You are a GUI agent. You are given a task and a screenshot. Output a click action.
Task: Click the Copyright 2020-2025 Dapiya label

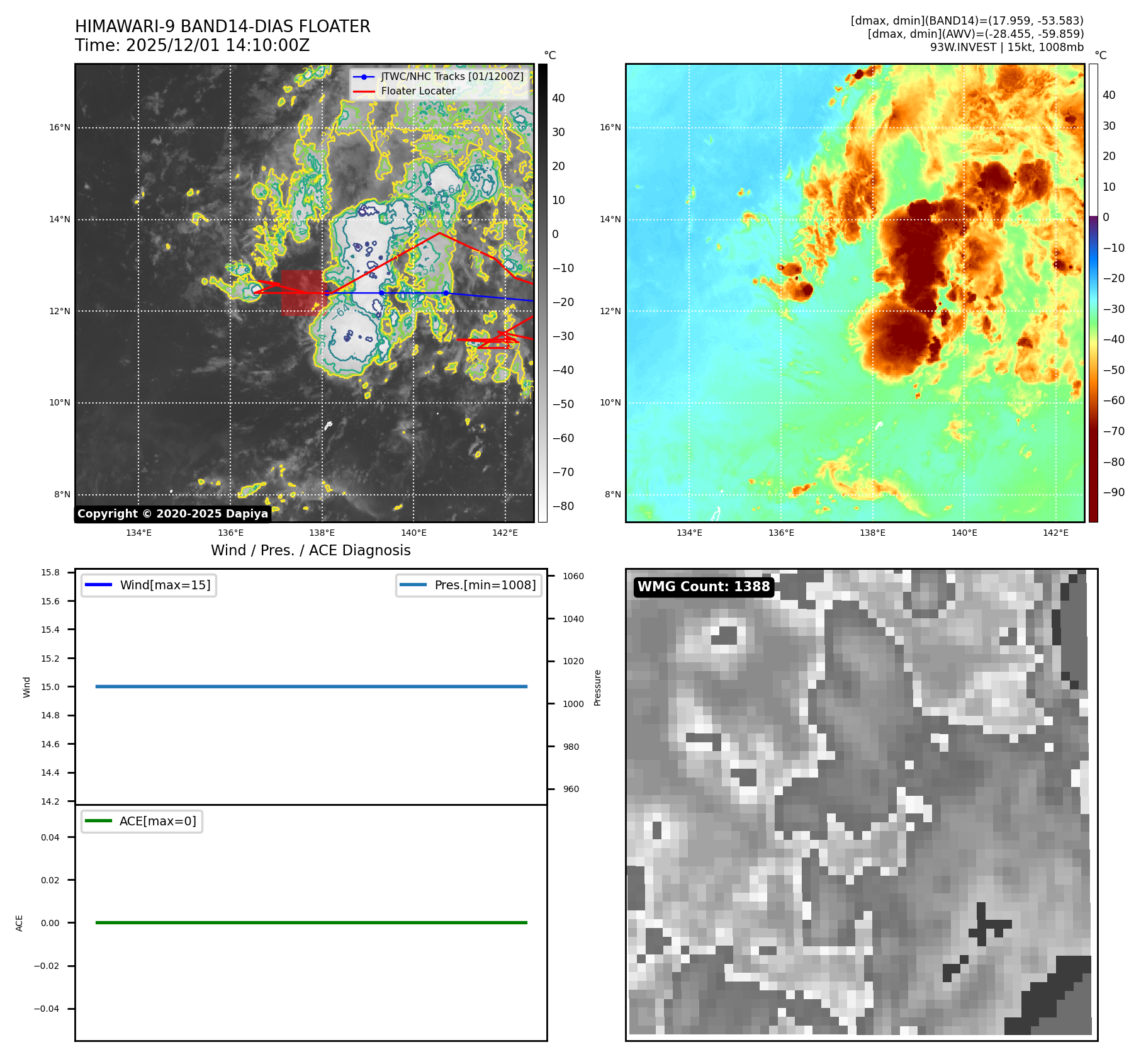(x=172, y=514)
